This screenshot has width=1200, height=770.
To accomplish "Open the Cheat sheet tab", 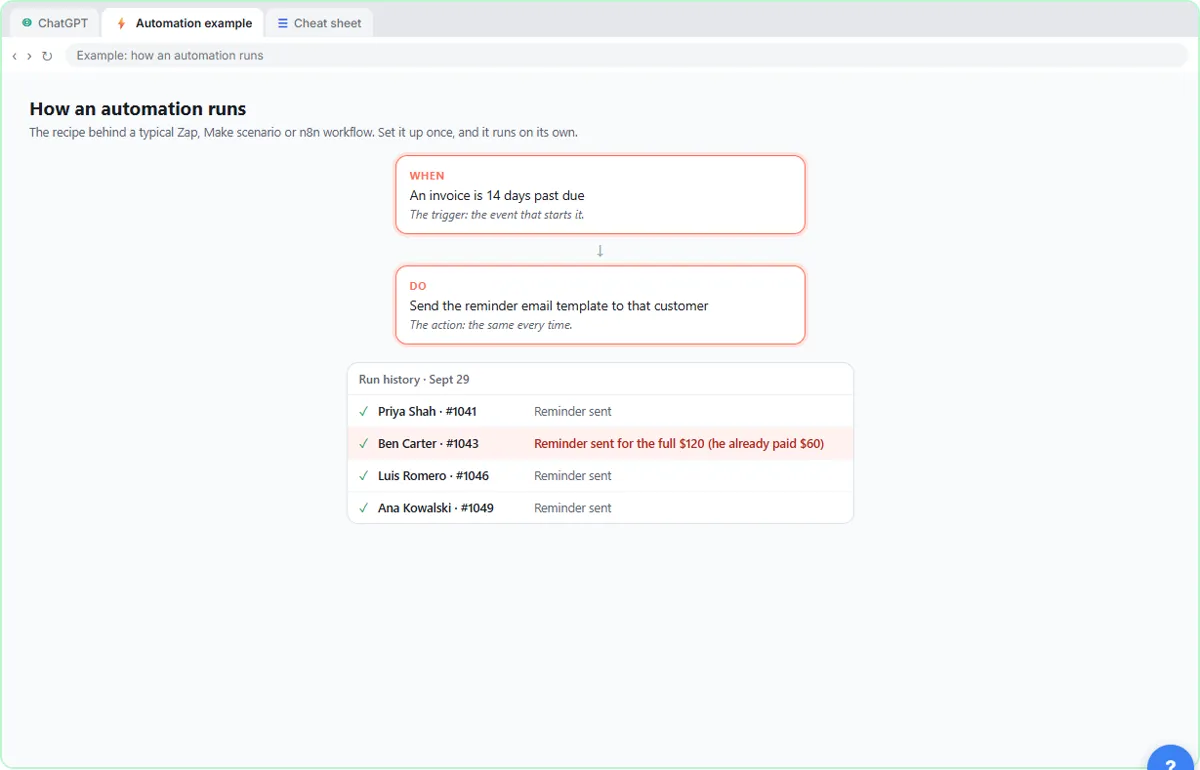I will click(x=320, y=23).
